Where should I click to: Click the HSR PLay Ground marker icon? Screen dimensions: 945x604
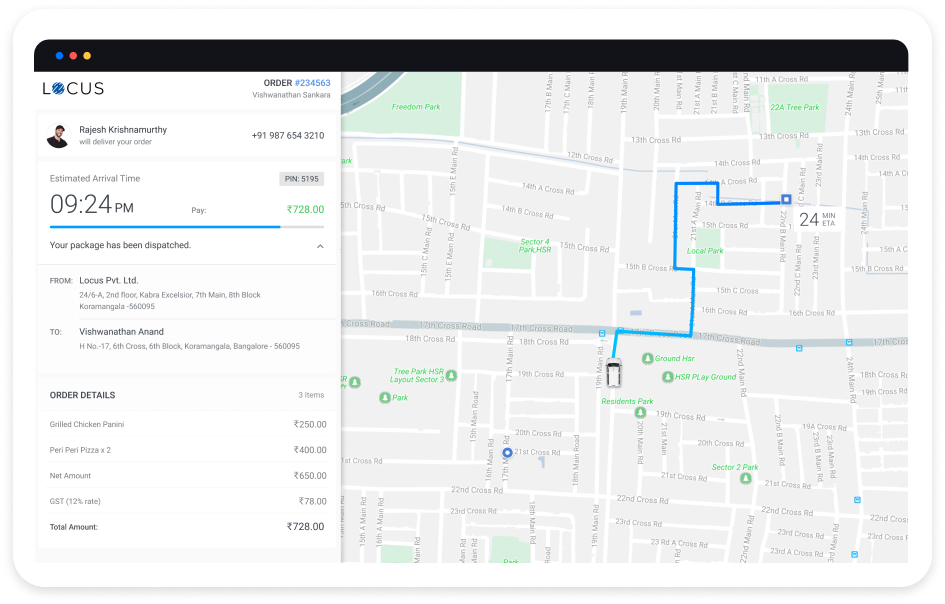click(x=667, y=377)
